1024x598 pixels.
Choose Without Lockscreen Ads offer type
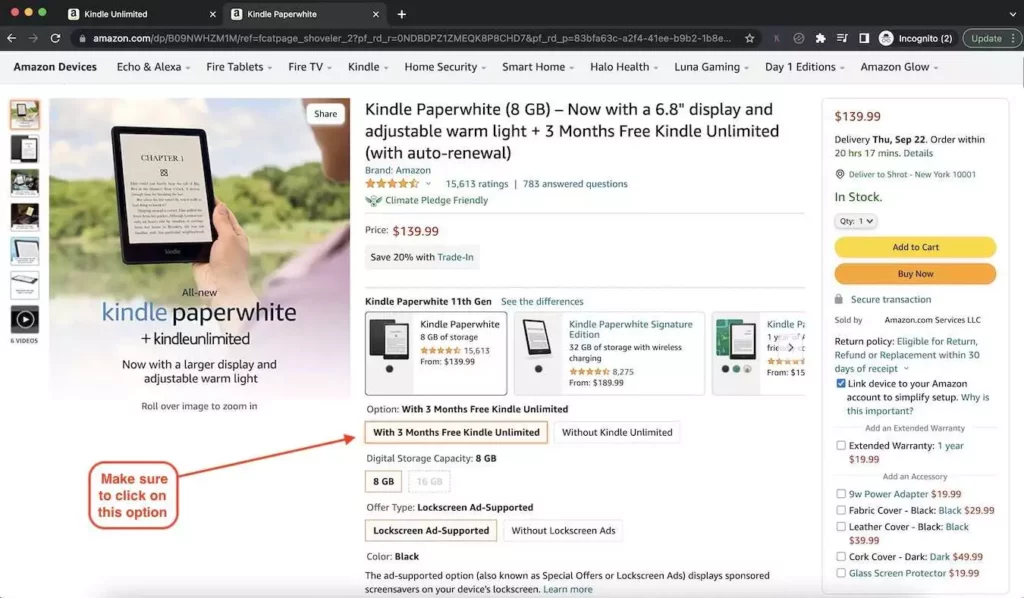tap(563, 531)
